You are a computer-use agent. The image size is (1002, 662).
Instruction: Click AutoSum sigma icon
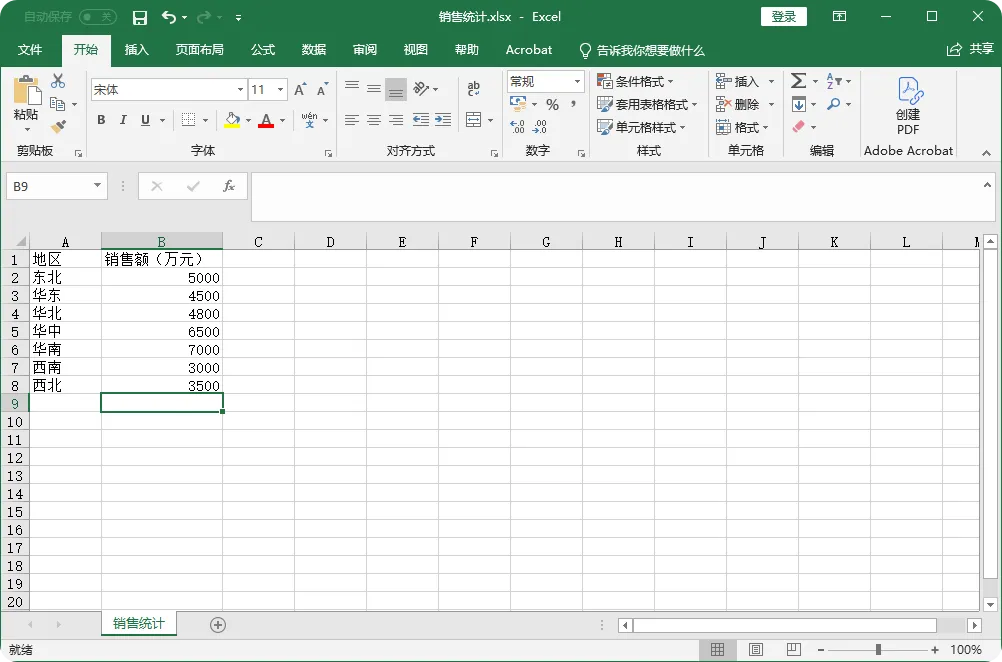[798, 81]
